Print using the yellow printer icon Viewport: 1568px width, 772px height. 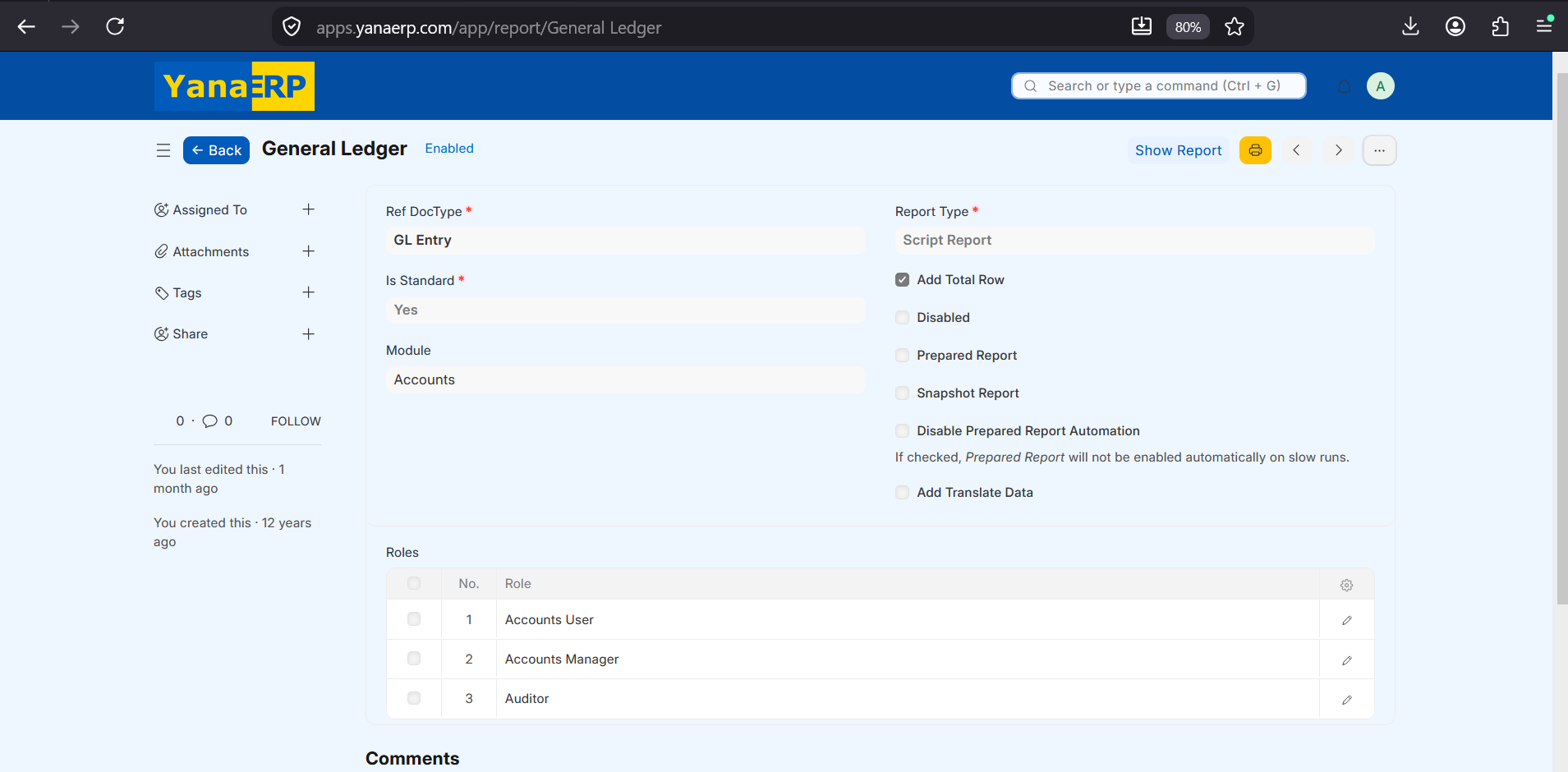(x=1255, y=150)
